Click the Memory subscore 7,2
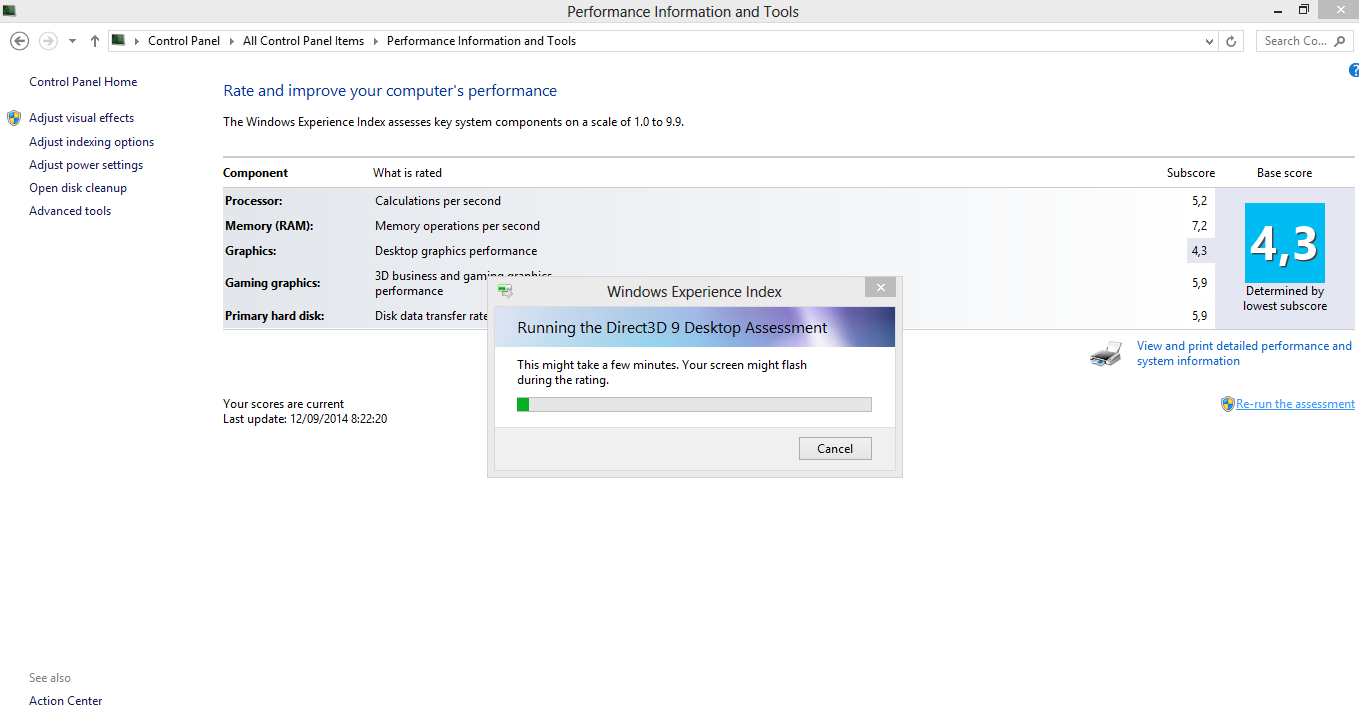Screen dimensions: 1359x724 pos(1199,226)
